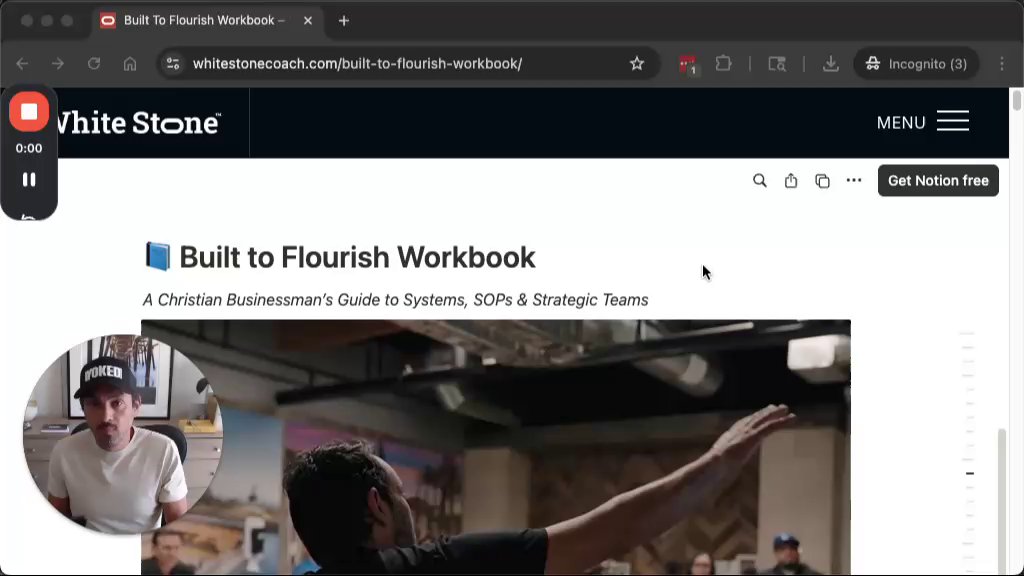Close the Built To Flourish Workbook tab

(x=308, y=21)
